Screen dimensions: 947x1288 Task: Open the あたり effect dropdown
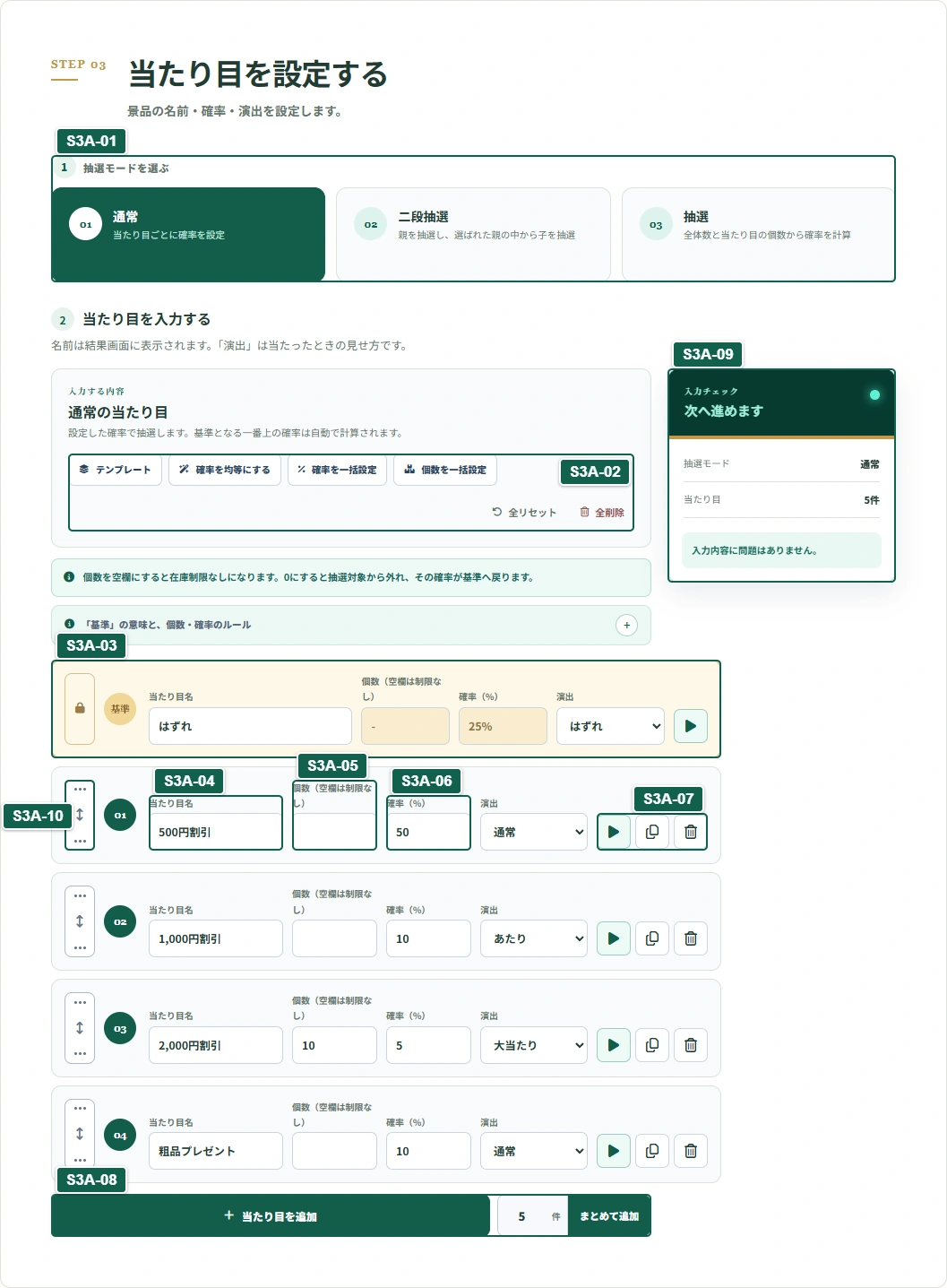(x=534, y=938)
